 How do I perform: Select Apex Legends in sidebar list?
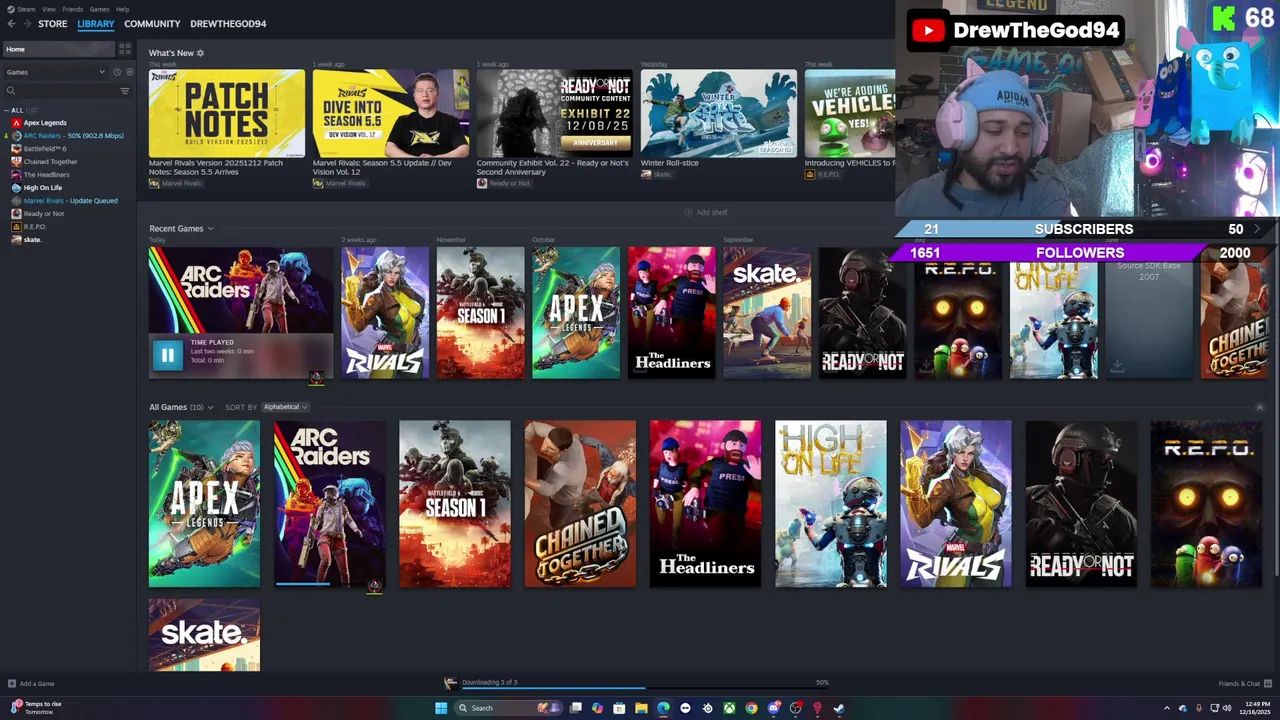click(x=45, y=123)
